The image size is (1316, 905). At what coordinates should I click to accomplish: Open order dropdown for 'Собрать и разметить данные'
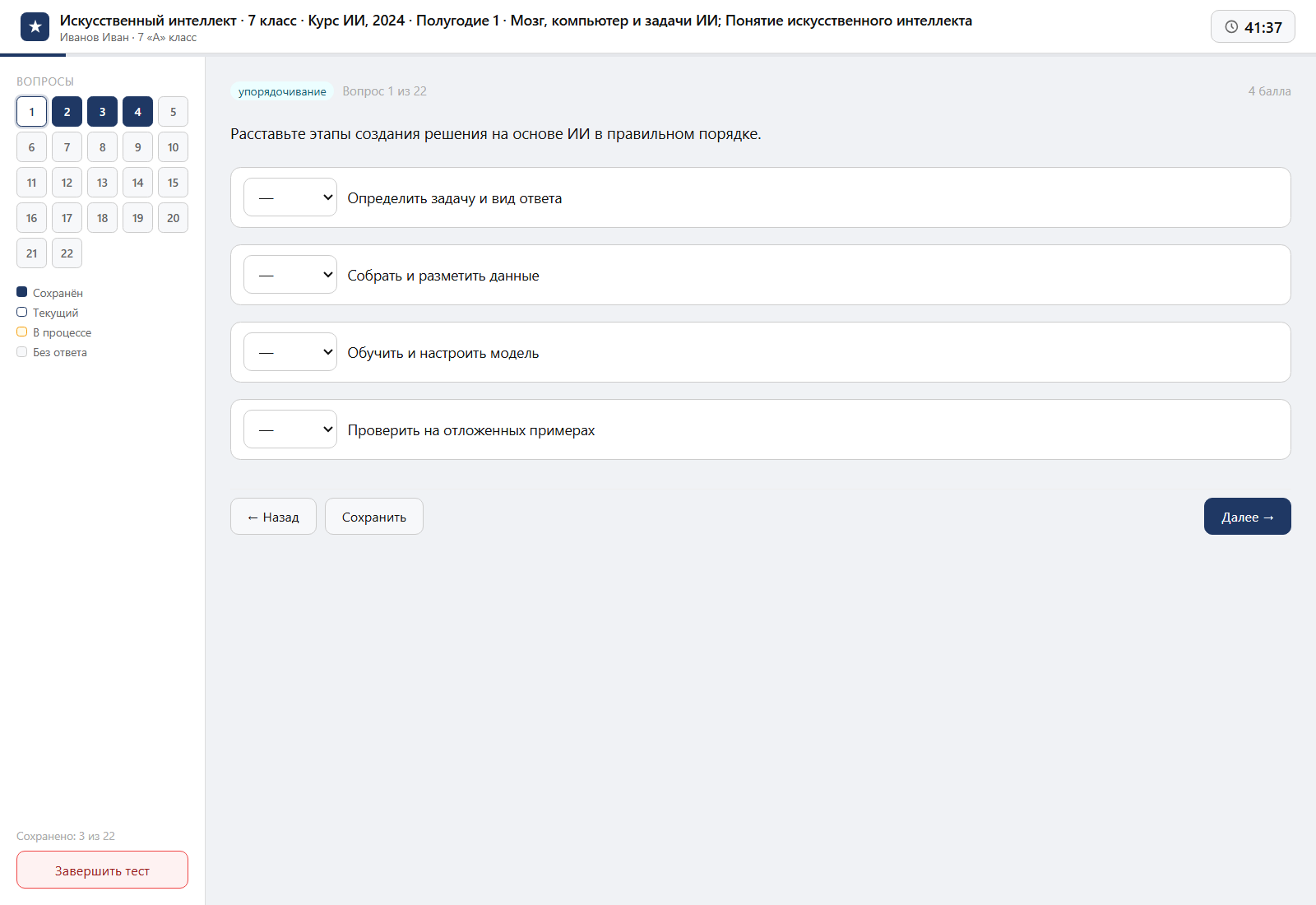290,275
